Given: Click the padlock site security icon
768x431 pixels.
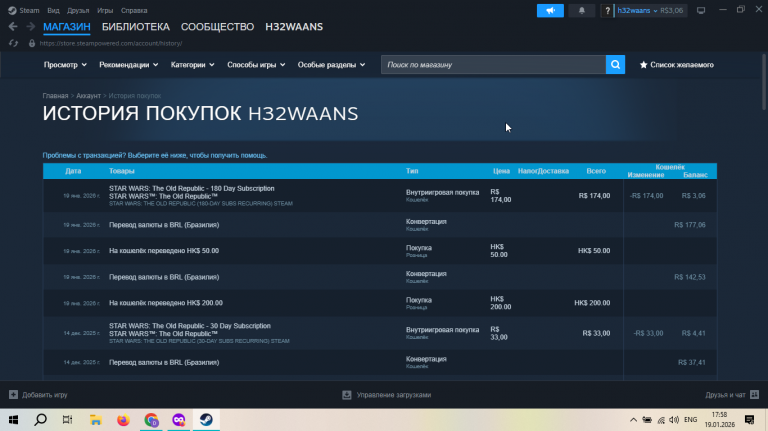Looking at the screenshot, I should [32, 43].
